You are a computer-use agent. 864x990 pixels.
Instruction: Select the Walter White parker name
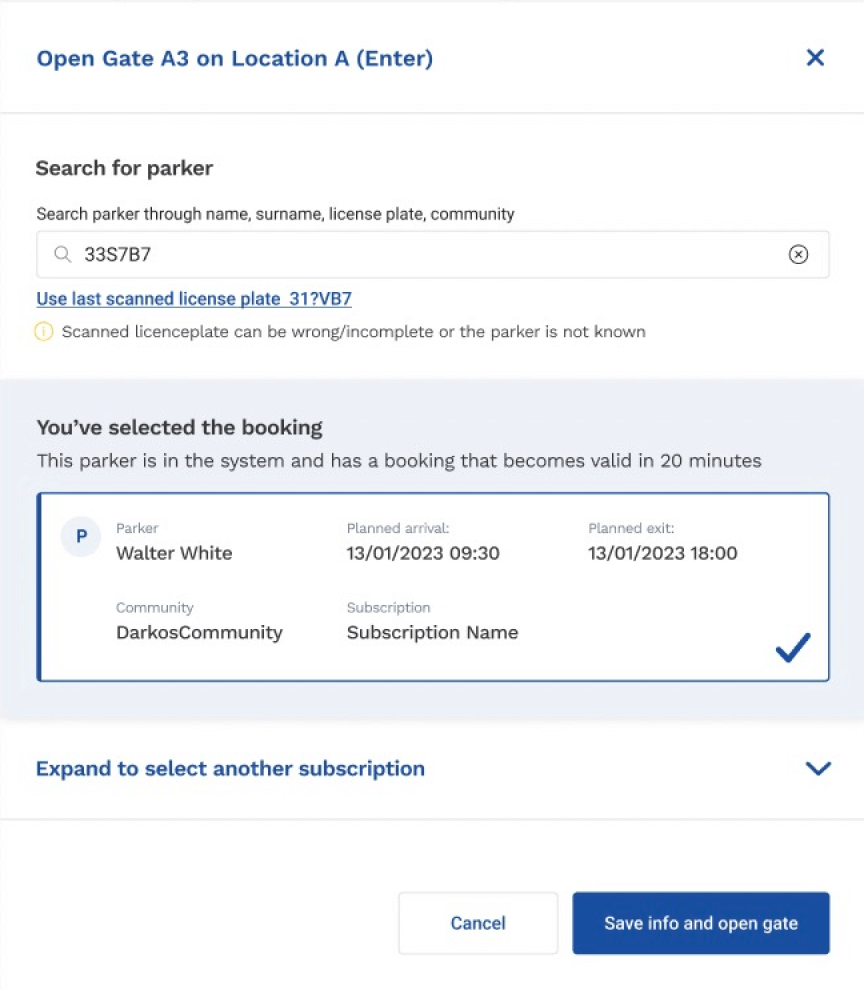point(174,553)
